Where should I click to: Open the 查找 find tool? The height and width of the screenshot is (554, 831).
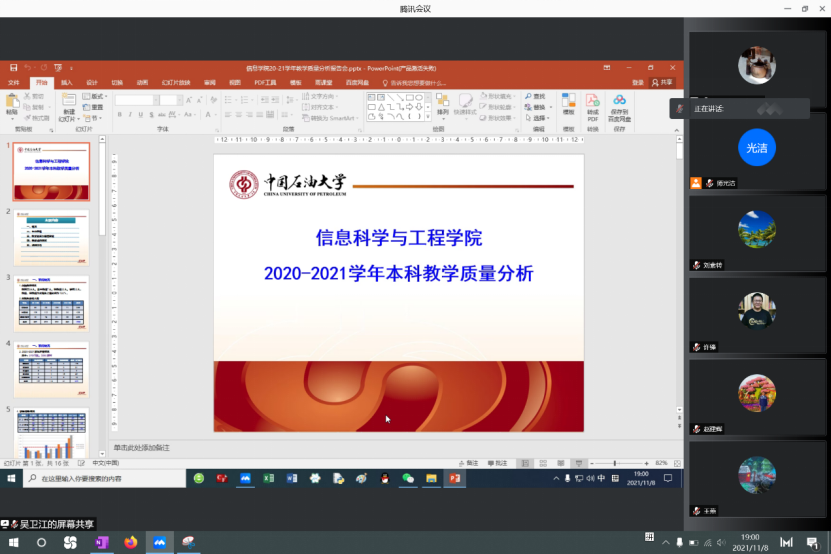[x=535, y=96]
